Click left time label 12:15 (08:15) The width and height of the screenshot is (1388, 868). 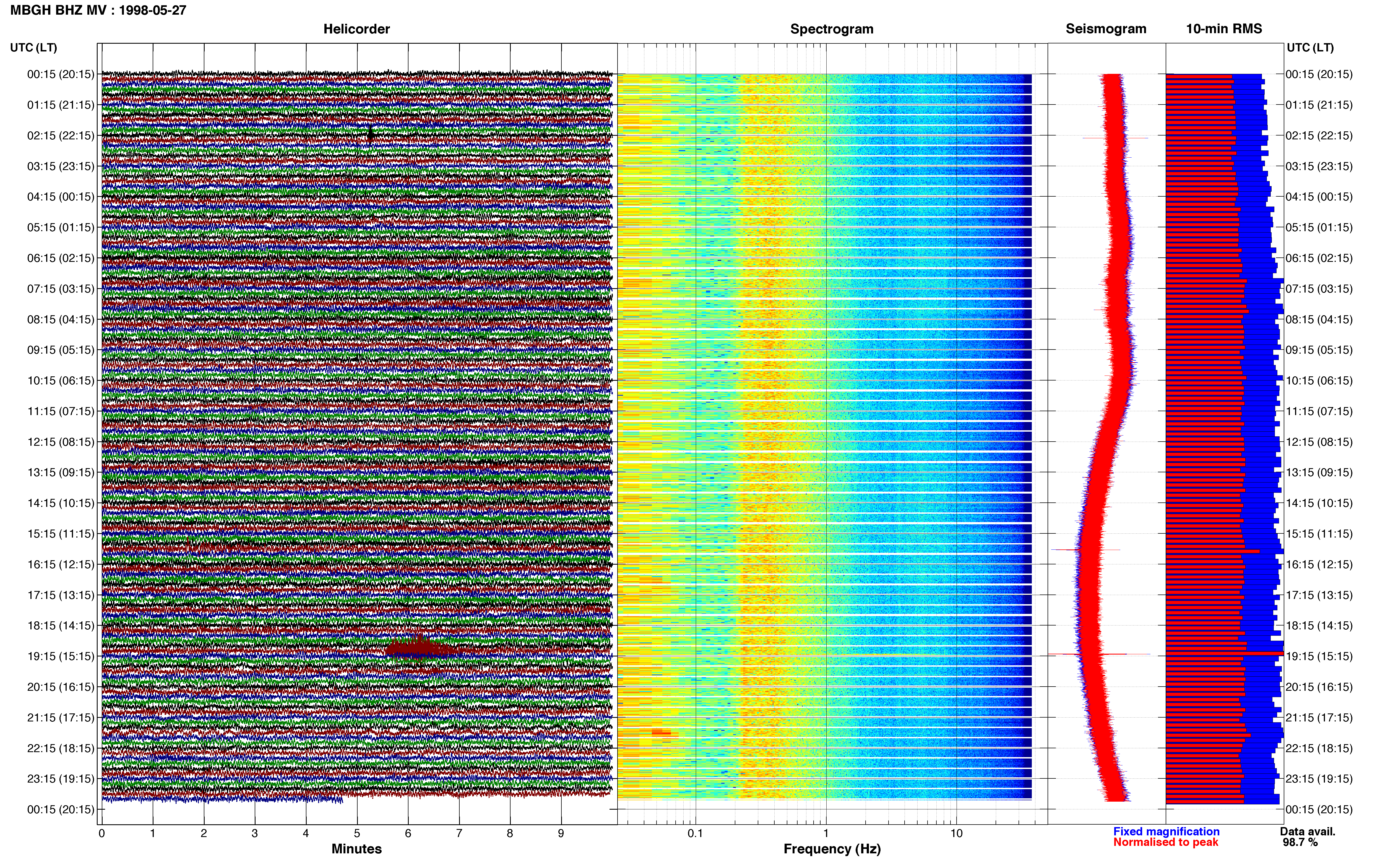pyautogui.click(x=61, y=442)
